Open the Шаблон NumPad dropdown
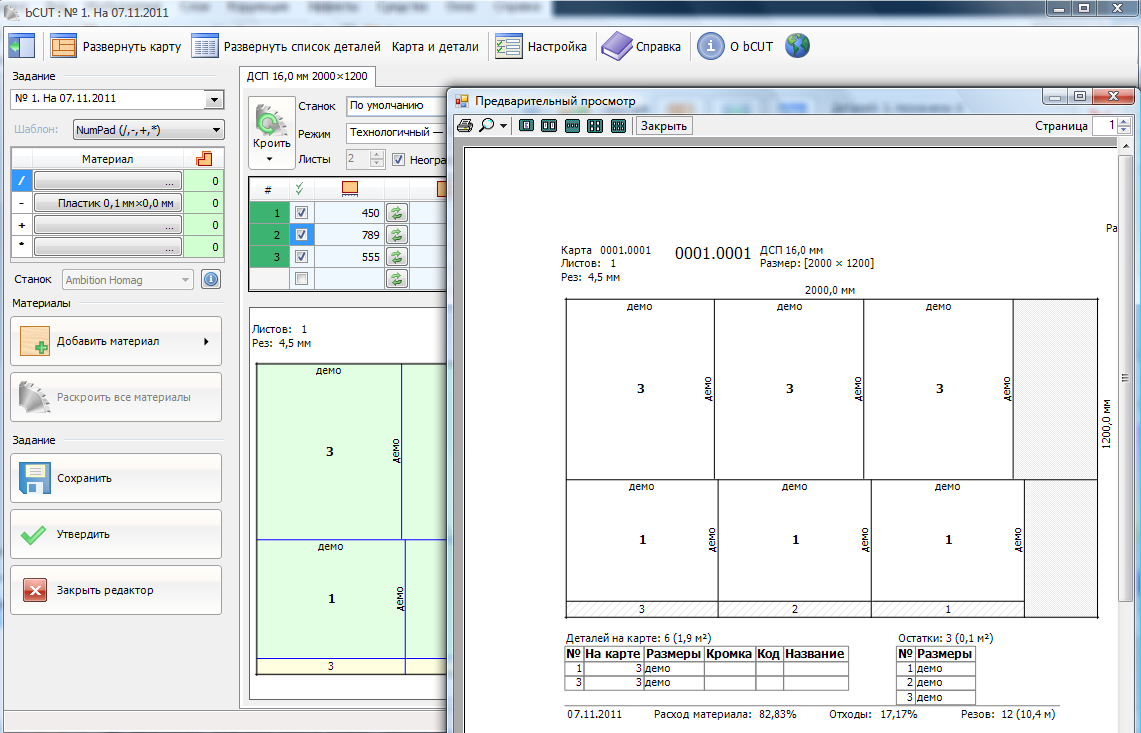Image resolution: width=1141 pixels, height=733 pixels. click(x=216, y=130)
